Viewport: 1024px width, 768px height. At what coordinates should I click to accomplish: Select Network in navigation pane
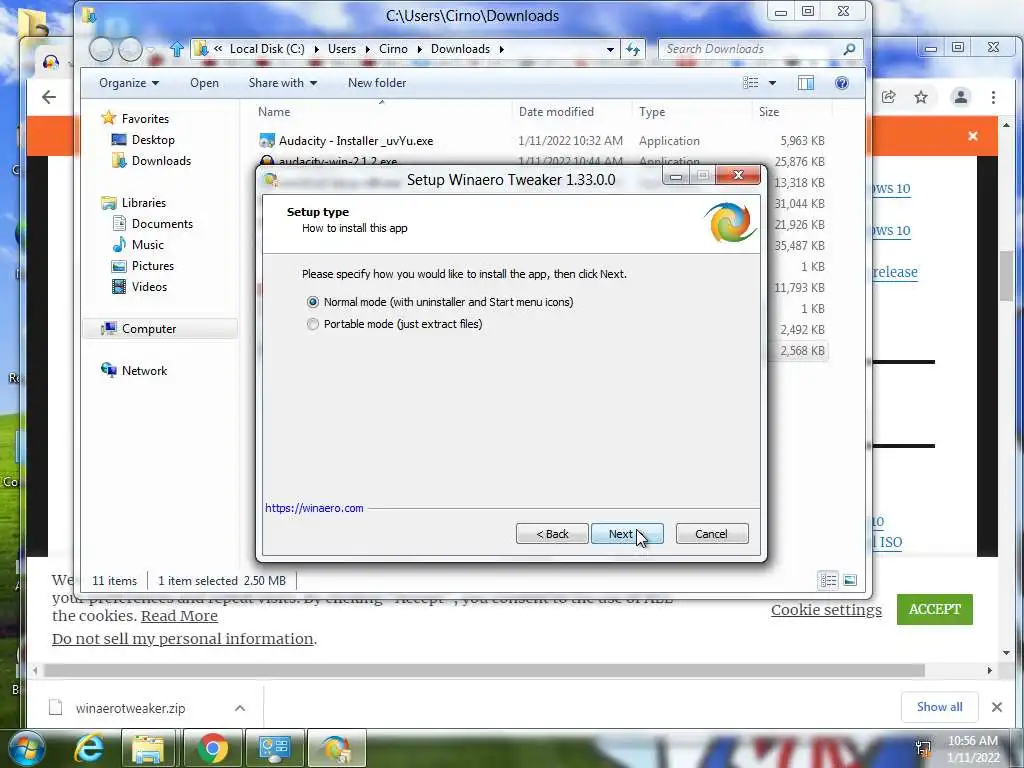pos(144,371)
